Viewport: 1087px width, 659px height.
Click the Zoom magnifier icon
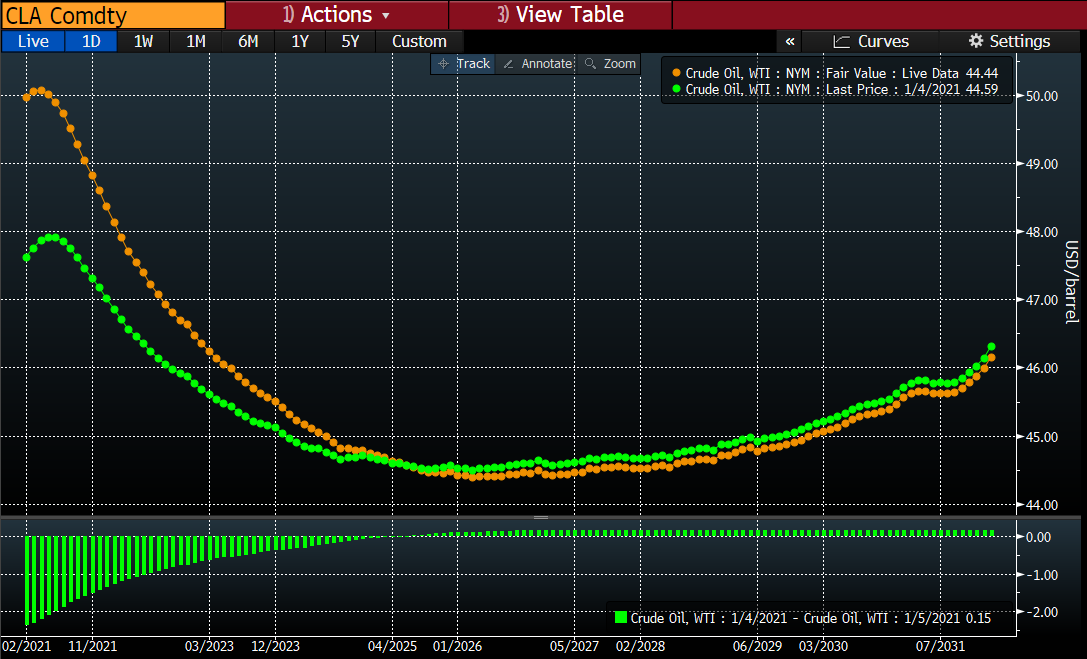pos(590,64)
